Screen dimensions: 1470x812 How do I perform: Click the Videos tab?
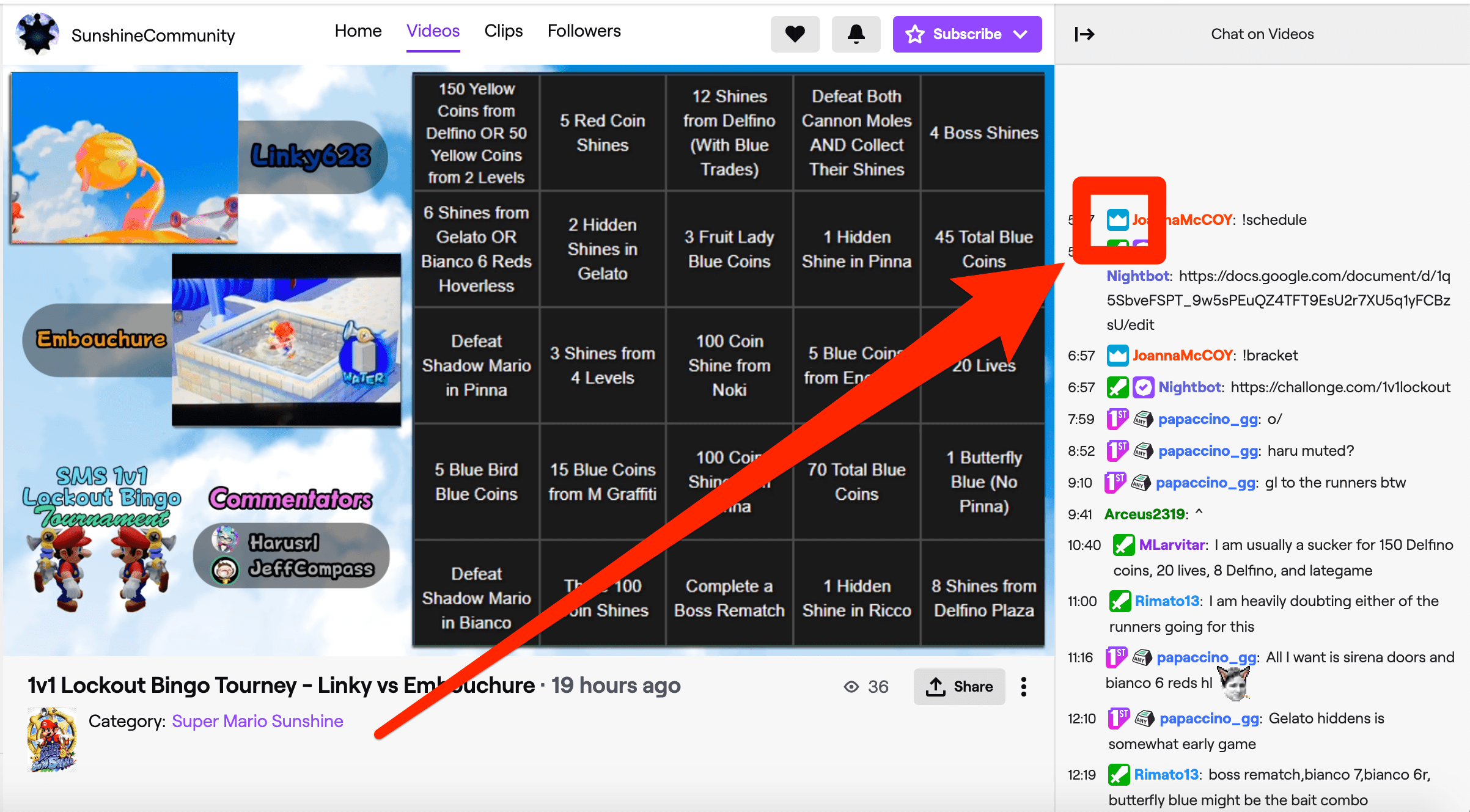433,31
